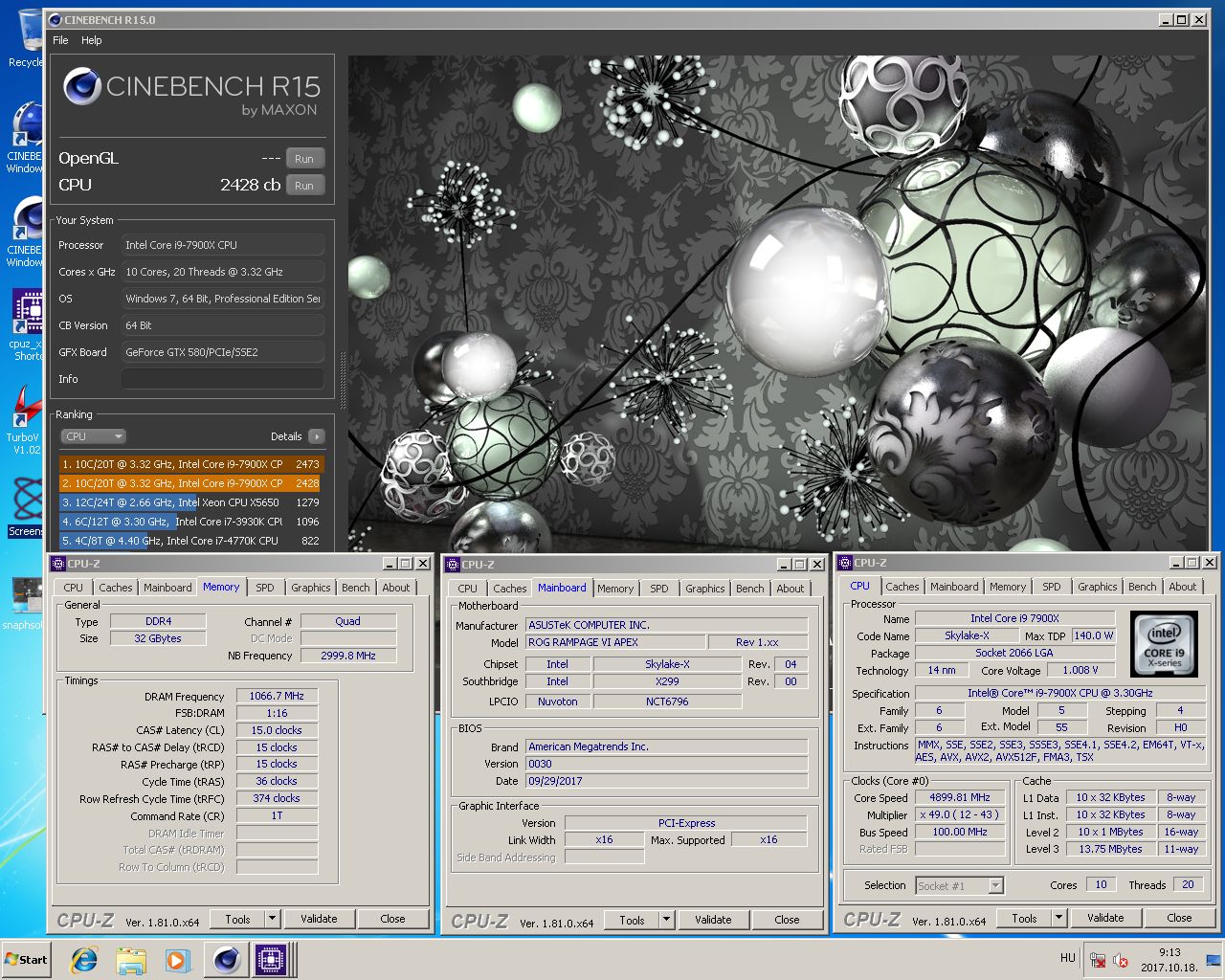Screen dimensions: 1225x980
Task: Click Validate in Mainboard CPU-Z window
Action: [713, 920]
